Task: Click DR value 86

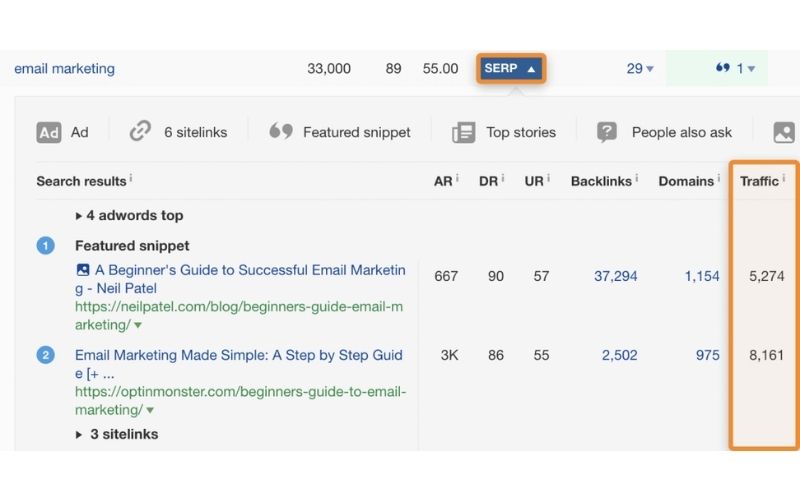Action: point(495,355)
